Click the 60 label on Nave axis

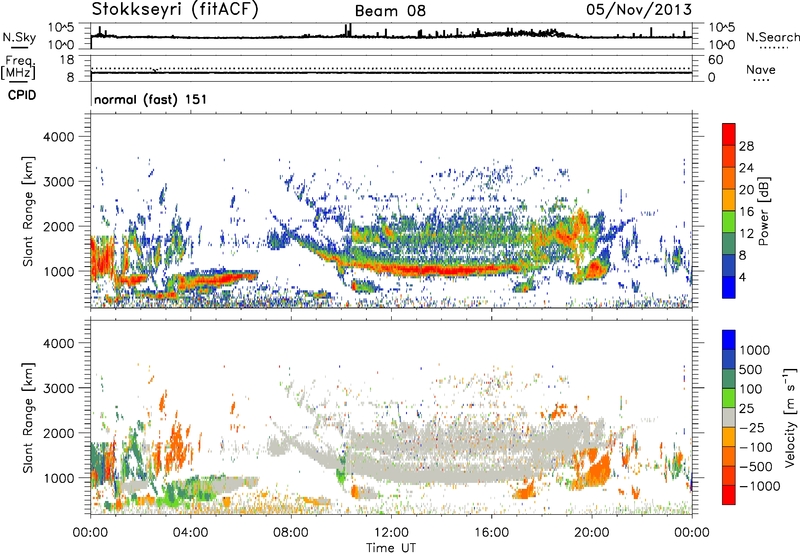pyautogui.click(x=715, y=60)
